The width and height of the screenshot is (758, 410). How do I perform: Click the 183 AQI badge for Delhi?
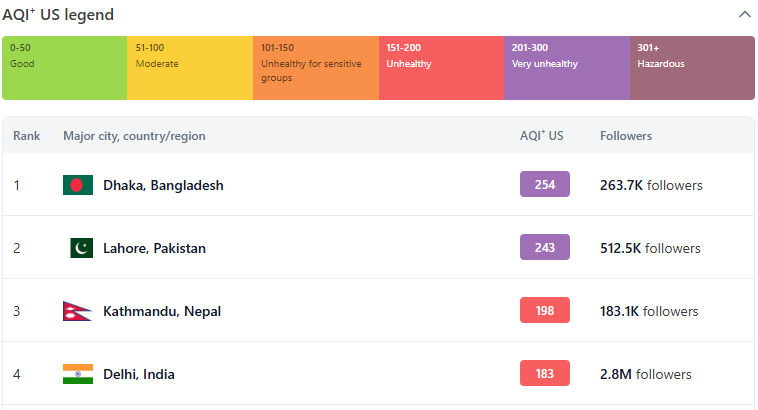(545, 373)
